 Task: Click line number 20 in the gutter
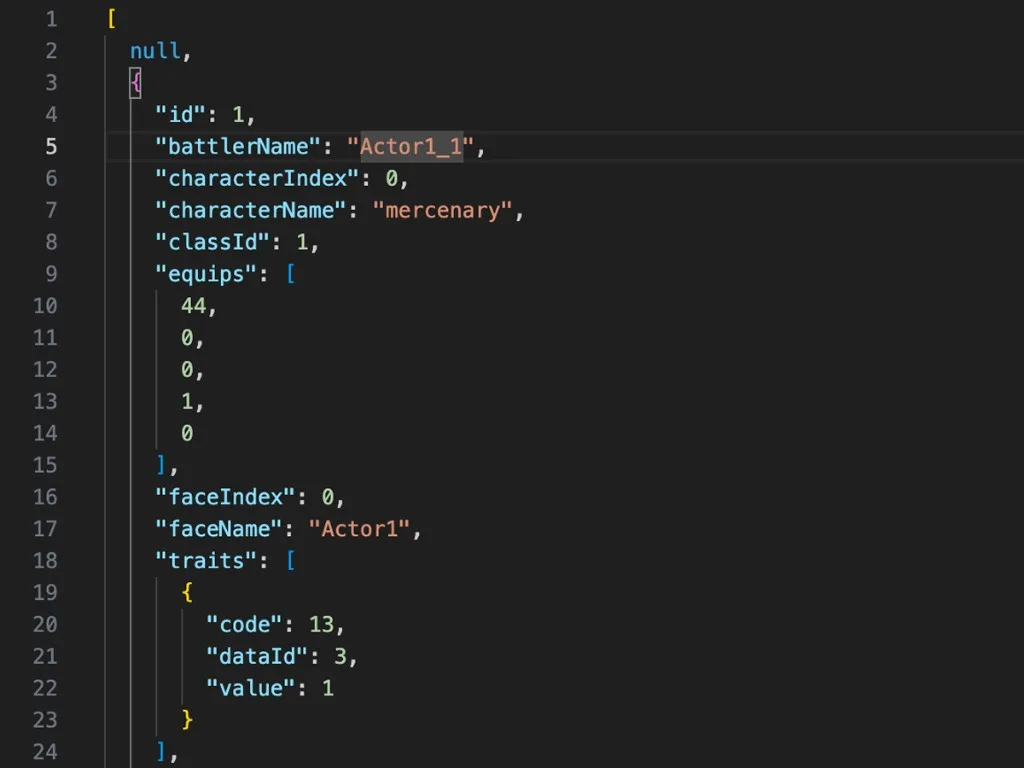point(45,625)
